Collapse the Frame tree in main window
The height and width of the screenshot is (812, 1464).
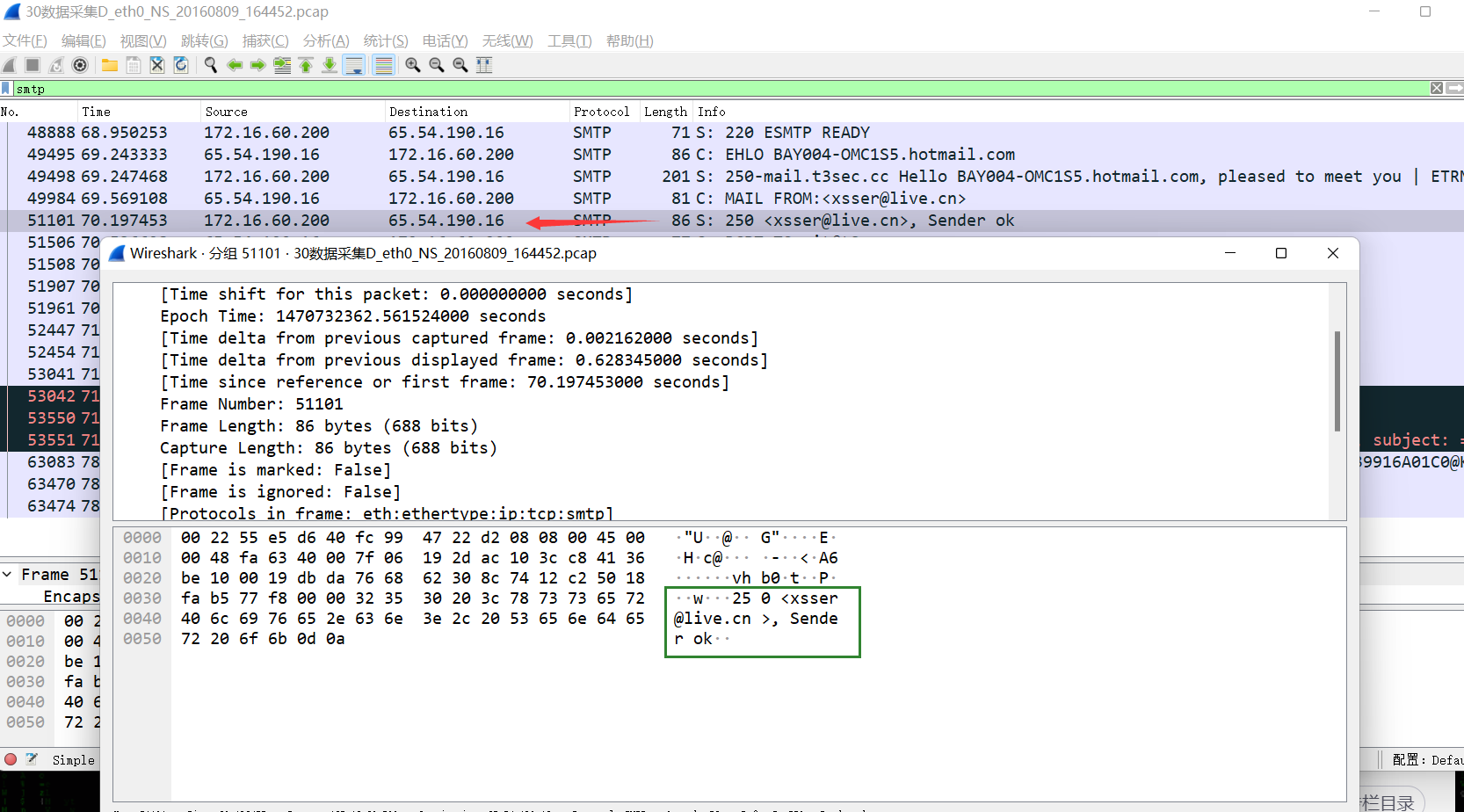(x=7, y=575)
